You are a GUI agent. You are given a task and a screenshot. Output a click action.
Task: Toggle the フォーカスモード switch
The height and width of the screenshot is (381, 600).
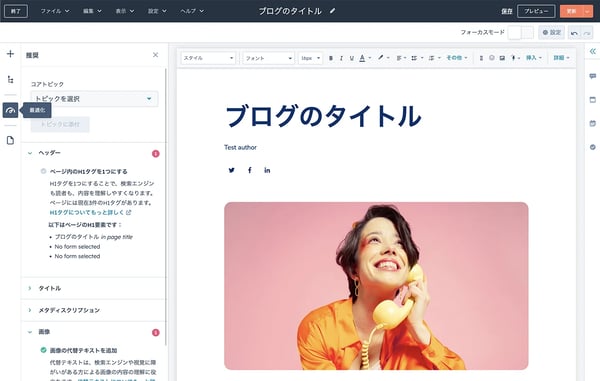520,33
